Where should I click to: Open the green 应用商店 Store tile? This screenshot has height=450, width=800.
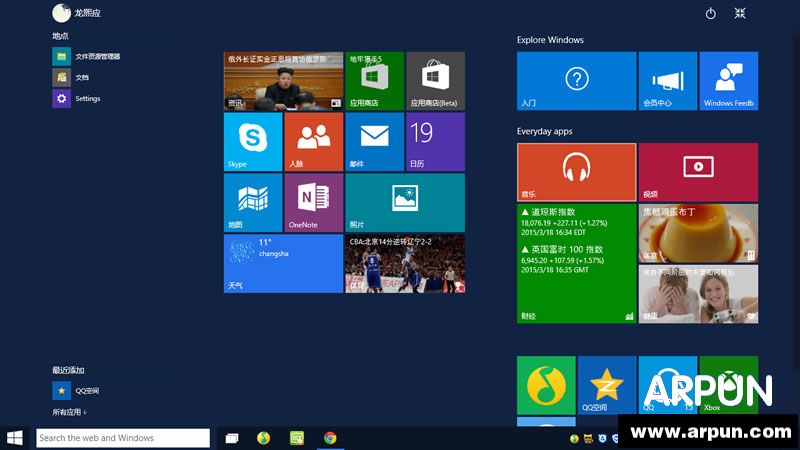point(374,81)
